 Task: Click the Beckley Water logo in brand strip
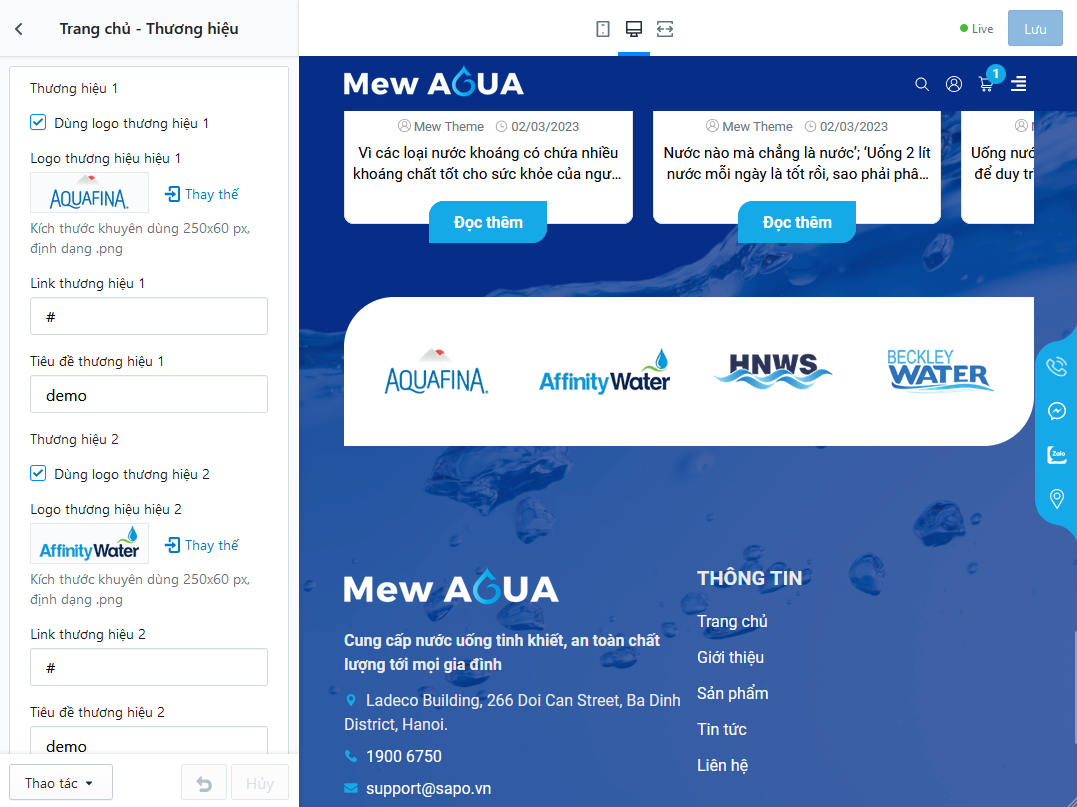940,371
